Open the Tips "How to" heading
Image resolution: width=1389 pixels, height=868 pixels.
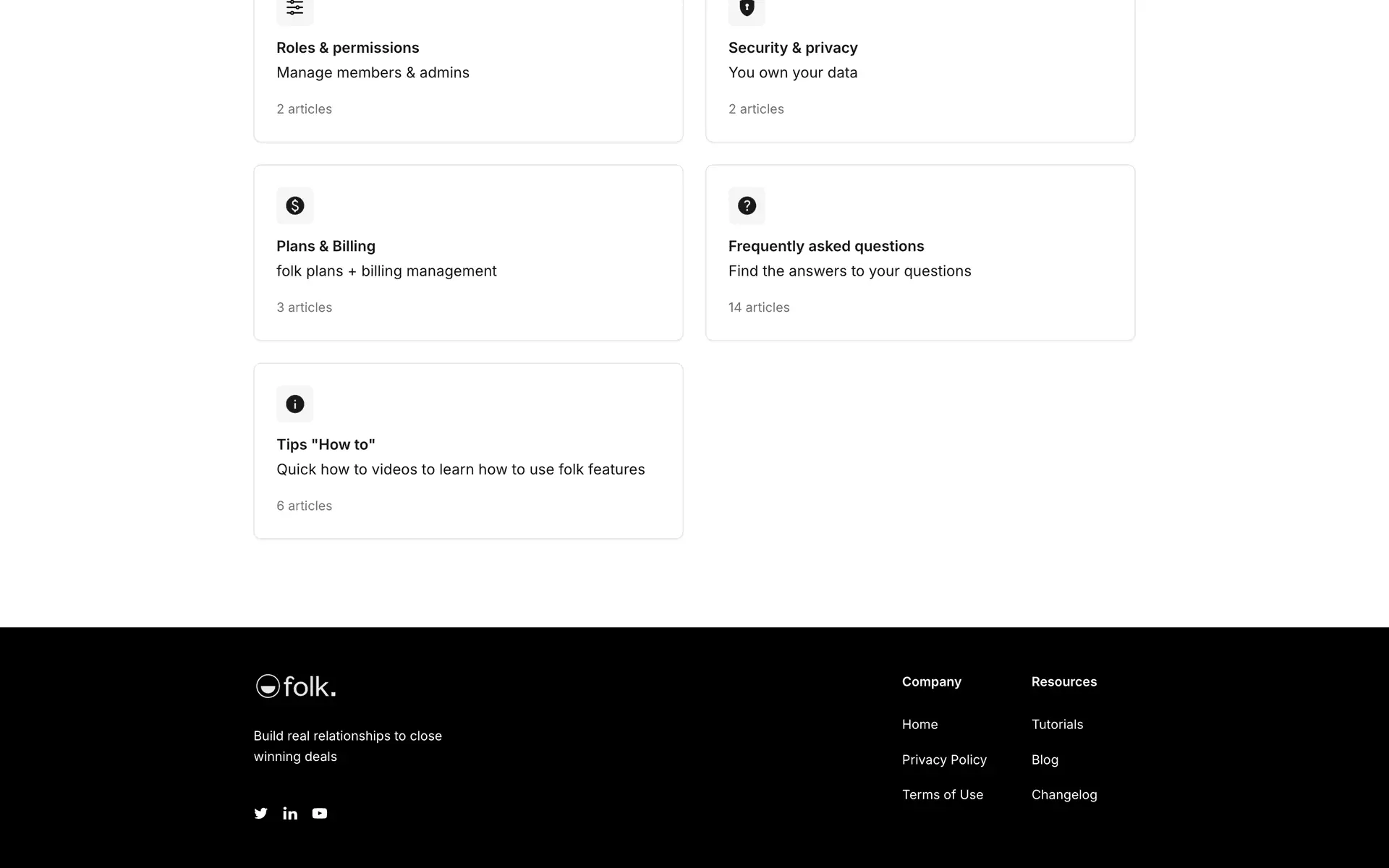point(326,445)
